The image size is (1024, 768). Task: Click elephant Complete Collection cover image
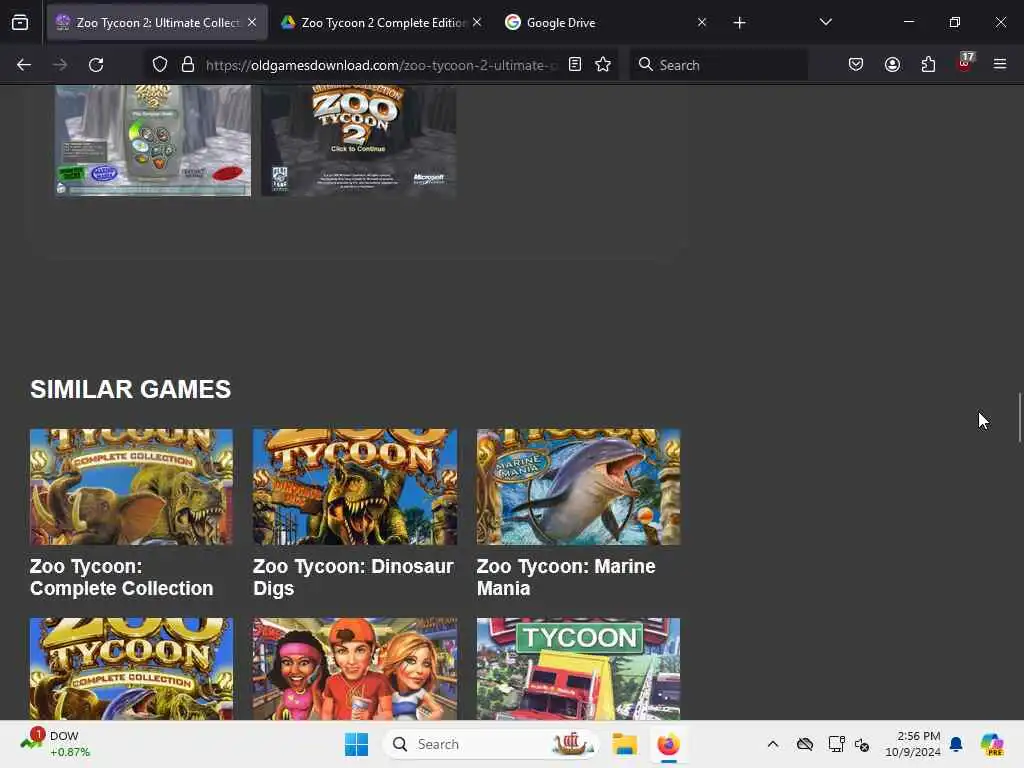tap(131, 487)
